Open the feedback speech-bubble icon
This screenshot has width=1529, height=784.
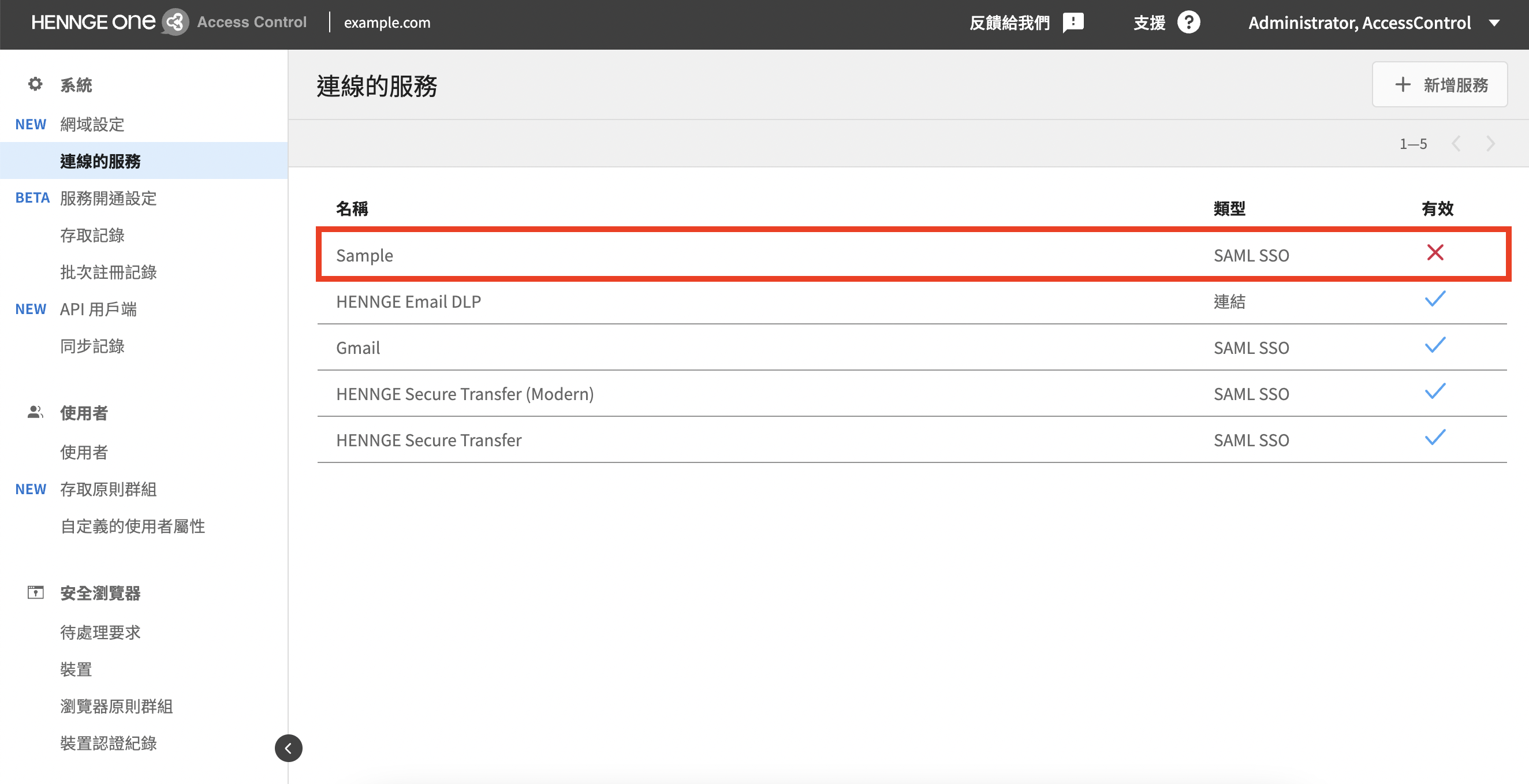pyautogui.click(x=1073, y=23)
